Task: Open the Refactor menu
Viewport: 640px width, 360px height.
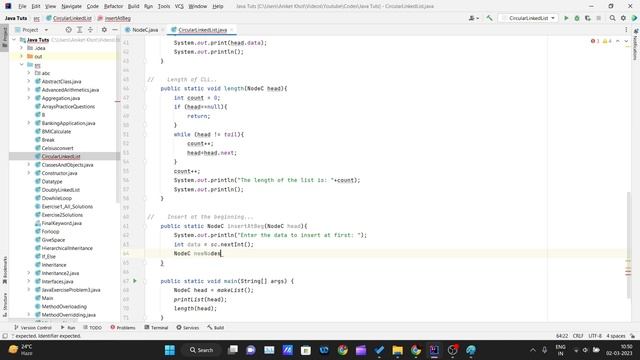Action: coord(113,6)
